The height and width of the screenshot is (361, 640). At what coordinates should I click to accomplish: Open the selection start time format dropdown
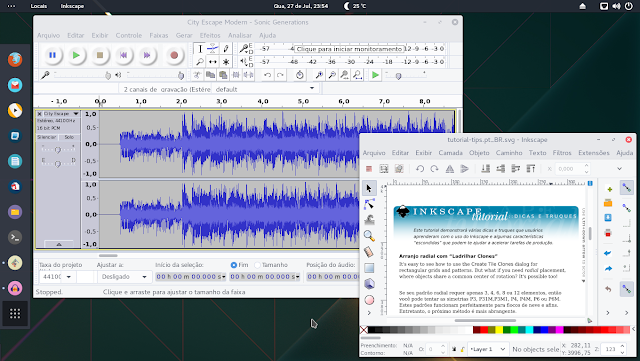pyautogui.click(x=224, y=277)
